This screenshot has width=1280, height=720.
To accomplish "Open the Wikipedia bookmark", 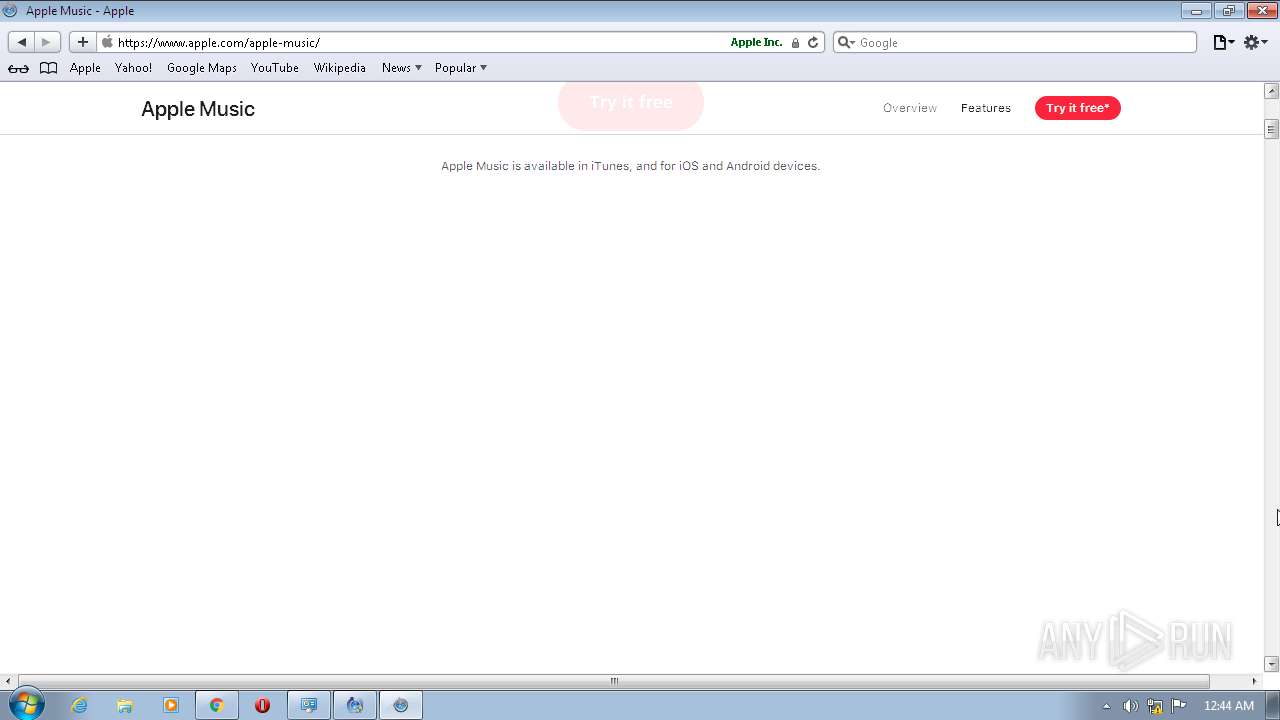I will click(340, 68).
